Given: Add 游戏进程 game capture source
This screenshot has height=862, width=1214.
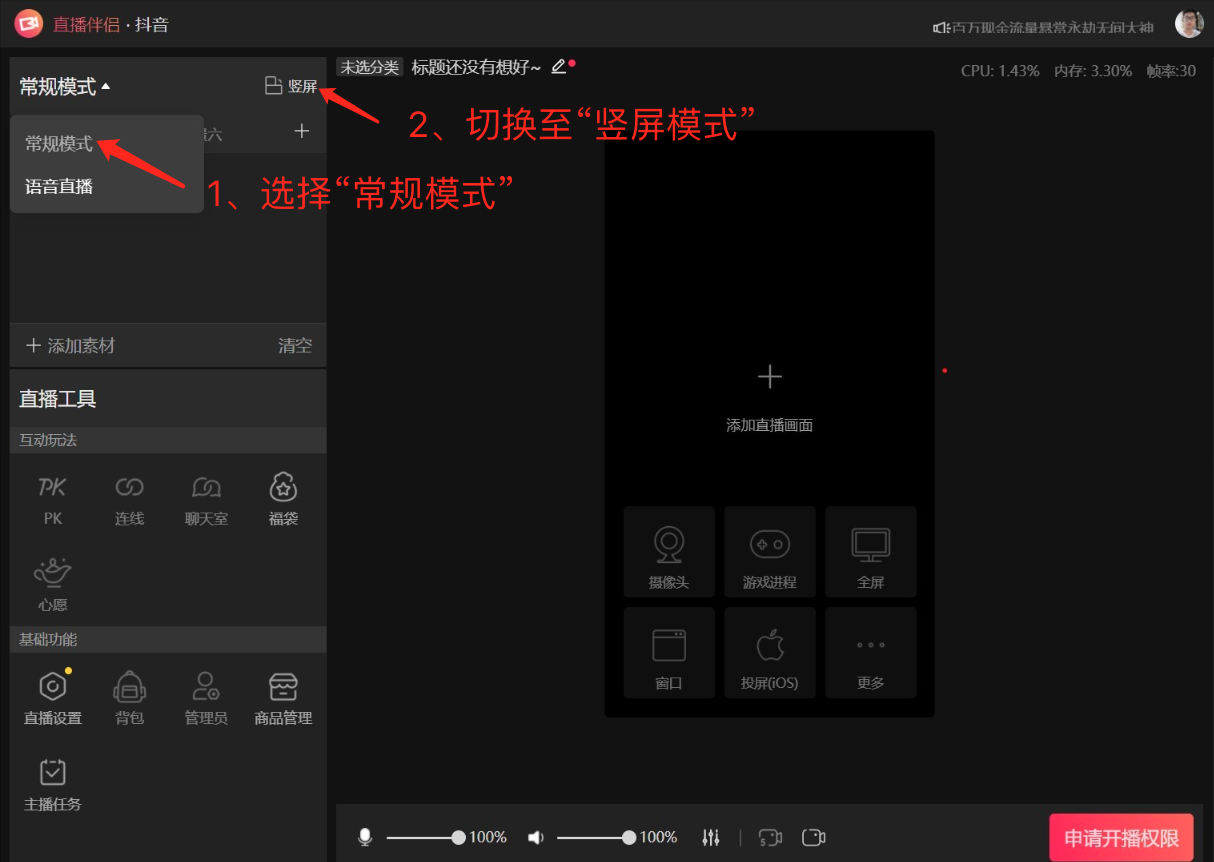Looking at the screenshot, I should pyautogui.click(x=769, y=552).
